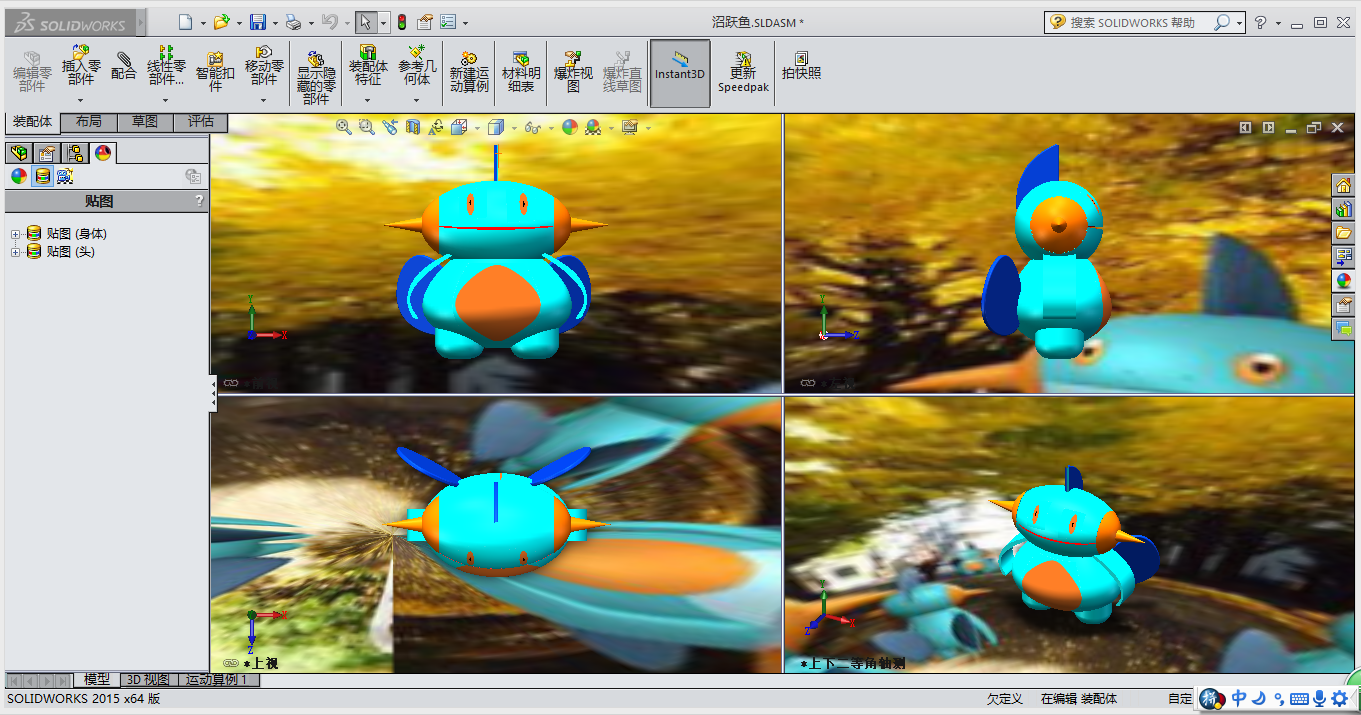Click the Previous View icon
Screen dimensions: 1361x715
pos(389,127)
